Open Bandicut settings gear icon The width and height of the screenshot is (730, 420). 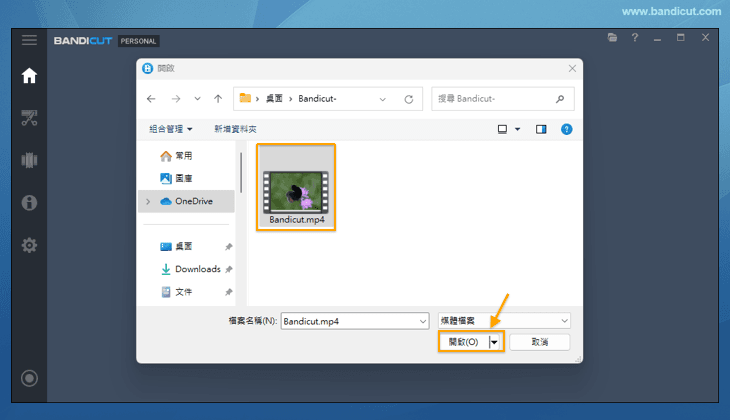(29, 245)
